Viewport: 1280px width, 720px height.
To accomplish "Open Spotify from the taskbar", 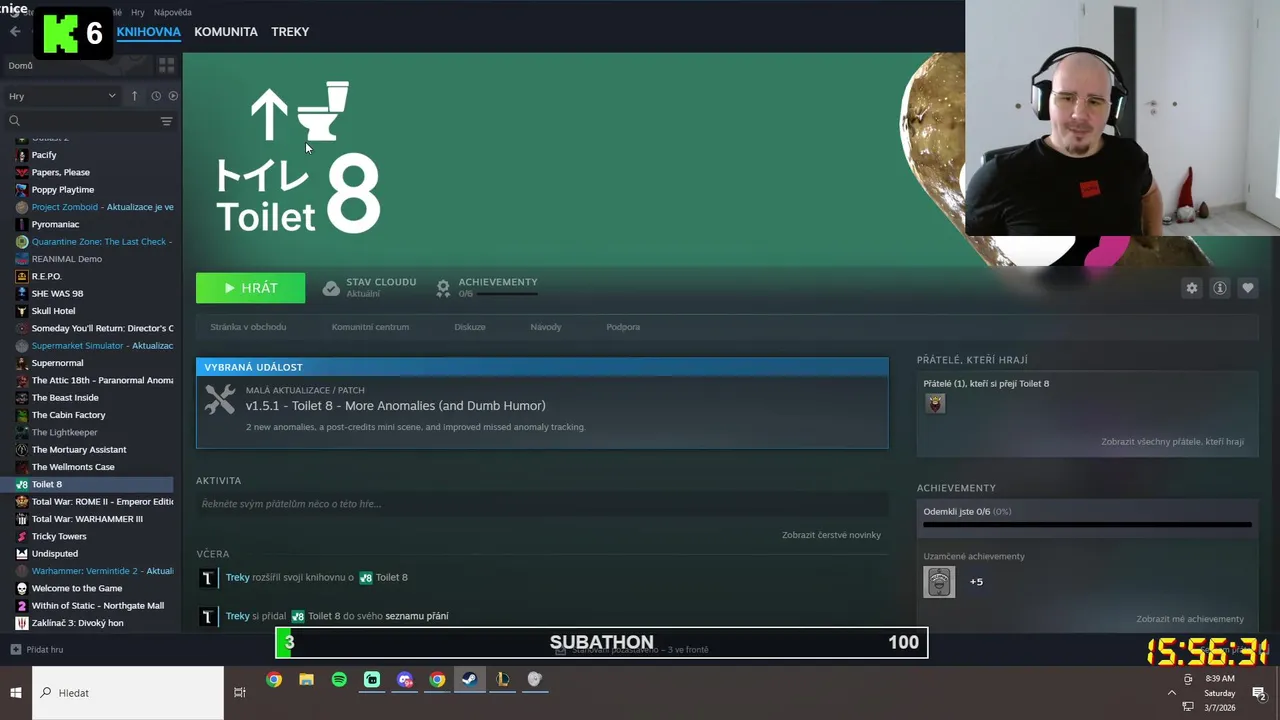I will [x=339, y=679].
